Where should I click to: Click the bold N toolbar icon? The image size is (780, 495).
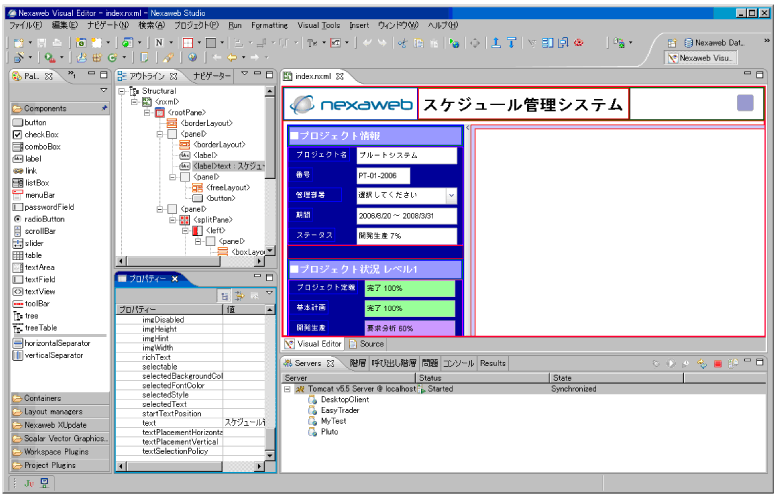click(159, 43)
